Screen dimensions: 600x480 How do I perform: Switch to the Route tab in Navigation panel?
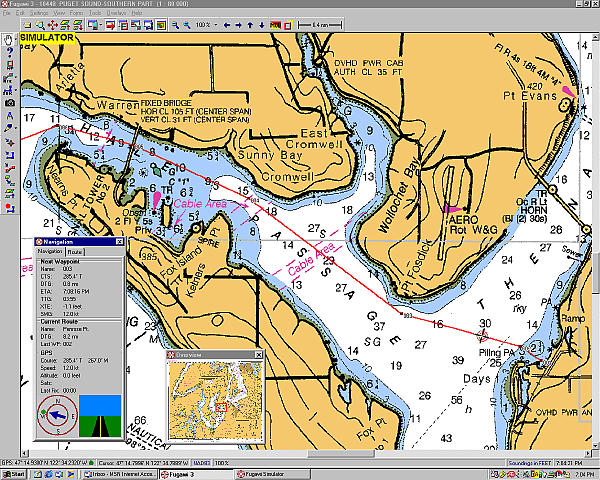tap(75, 252)
